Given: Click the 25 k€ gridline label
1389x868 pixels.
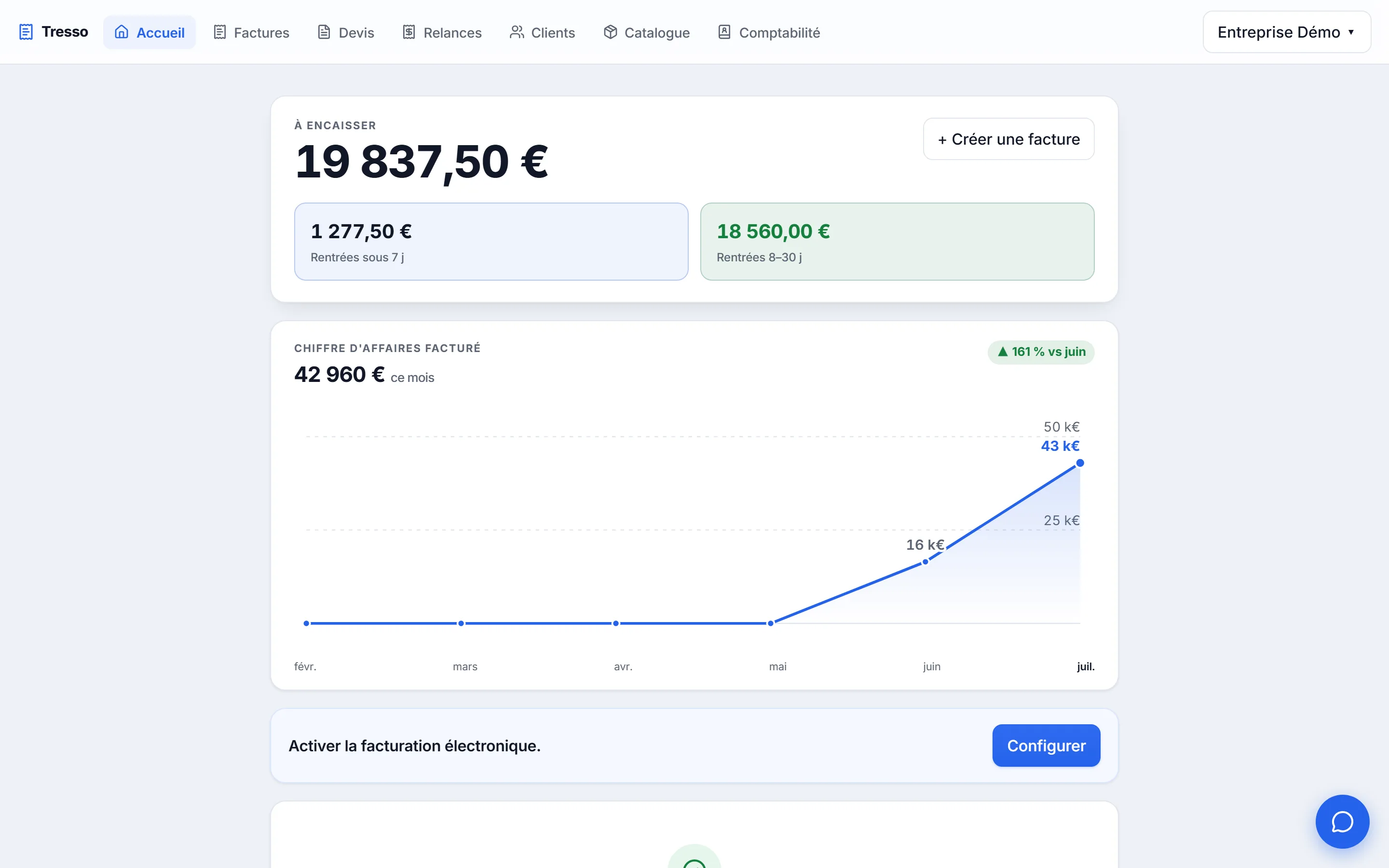Looking at the screenshot, I should click(1061, 520).
